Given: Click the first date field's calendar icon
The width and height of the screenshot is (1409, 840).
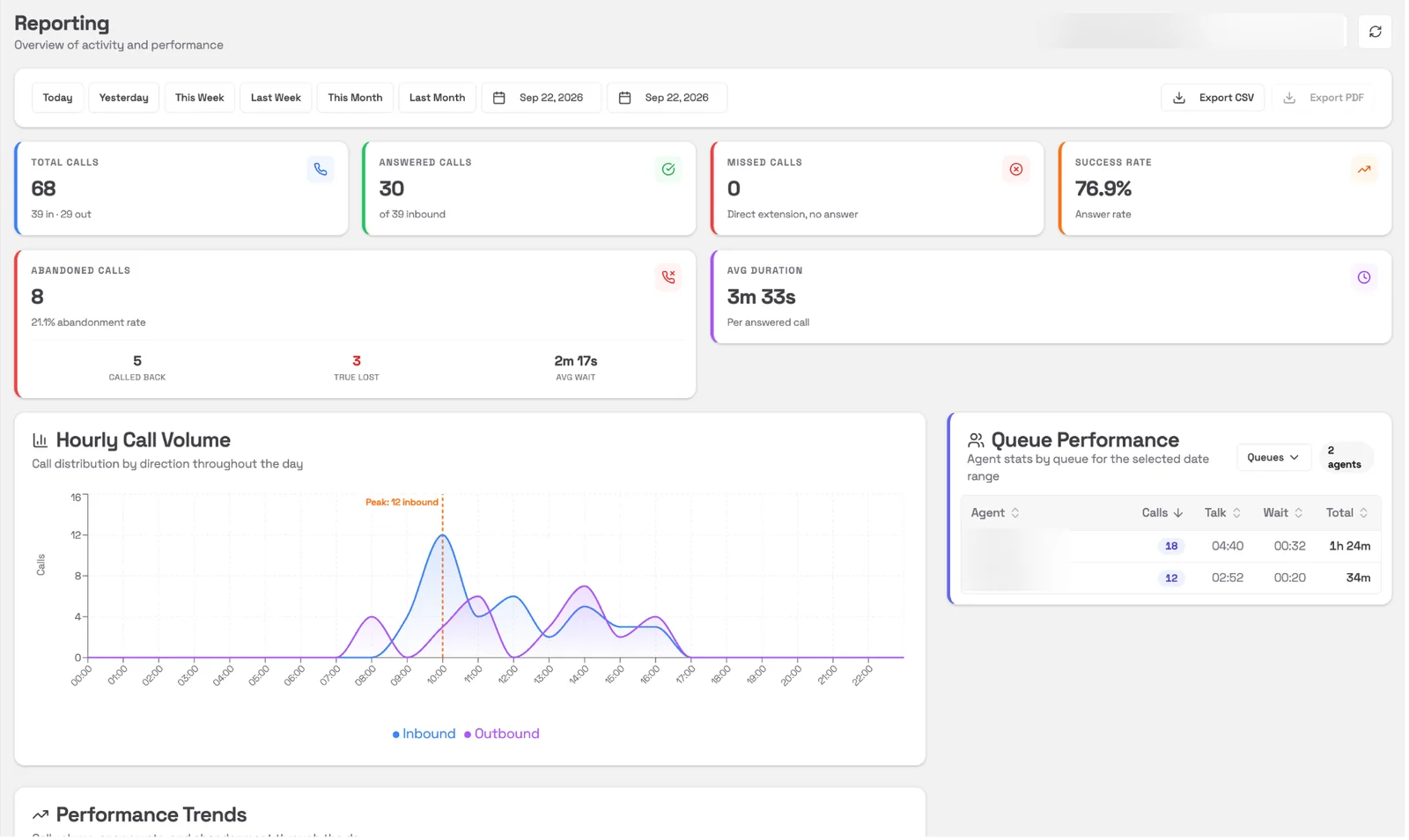Looking at the screenshot, I should [499, 98].
